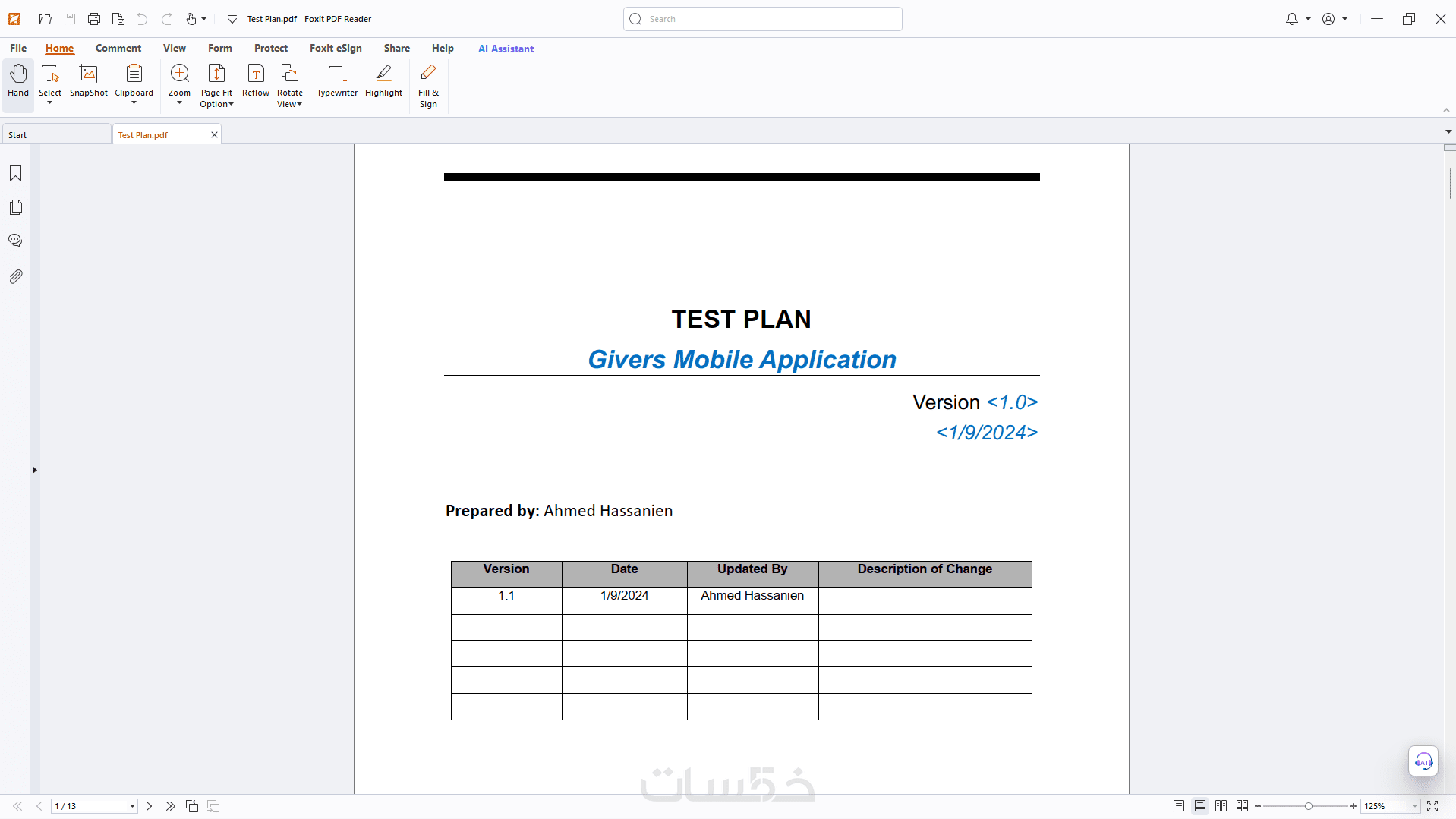Click the Print icon
This screenshot has width=1456, height=819.
coord(94,19)
